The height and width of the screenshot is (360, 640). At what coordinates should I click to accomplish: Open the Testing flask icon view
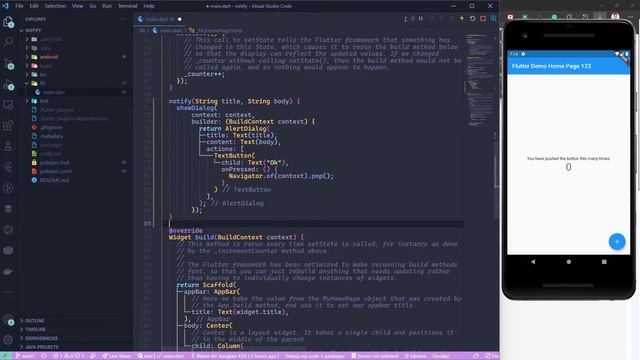pos(8,147)
